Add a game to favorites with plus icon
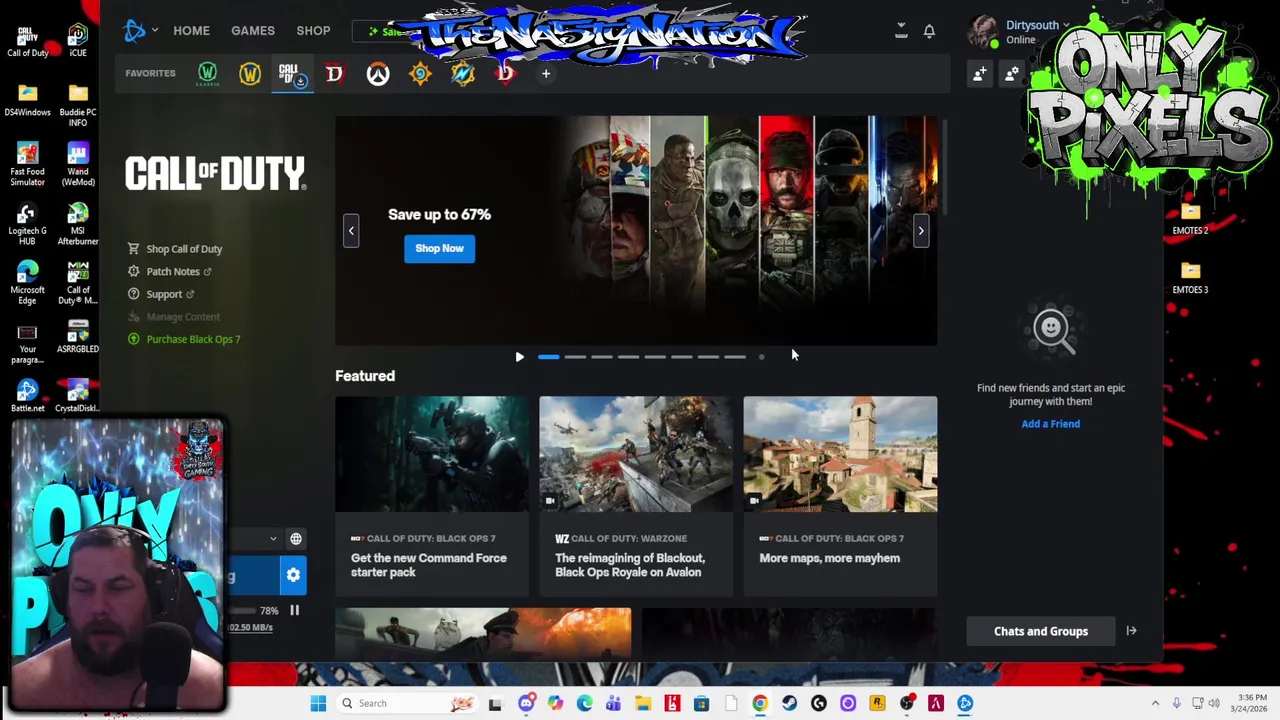This screenshot has width=1280, height=720. pos(546,73)
